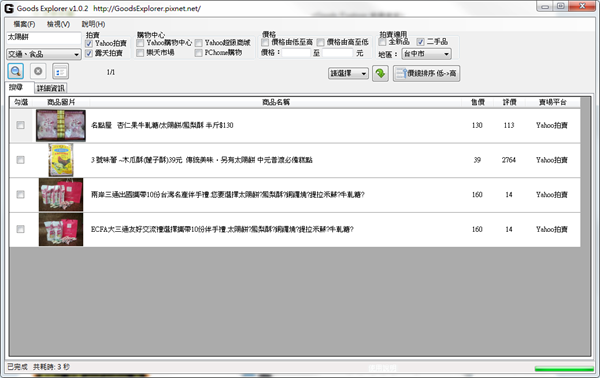Tick the checkbox for the 名點屋 row
Screen dimensions: 600x378
point(21,125)
